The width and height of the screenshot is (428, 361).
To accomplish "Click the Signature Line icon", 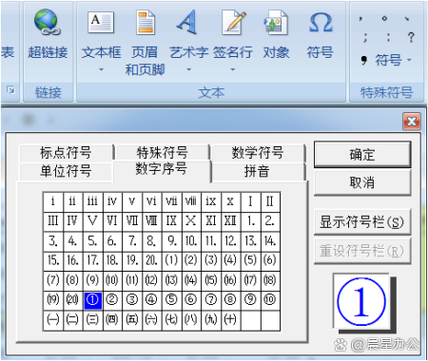I will pos(233,22).
